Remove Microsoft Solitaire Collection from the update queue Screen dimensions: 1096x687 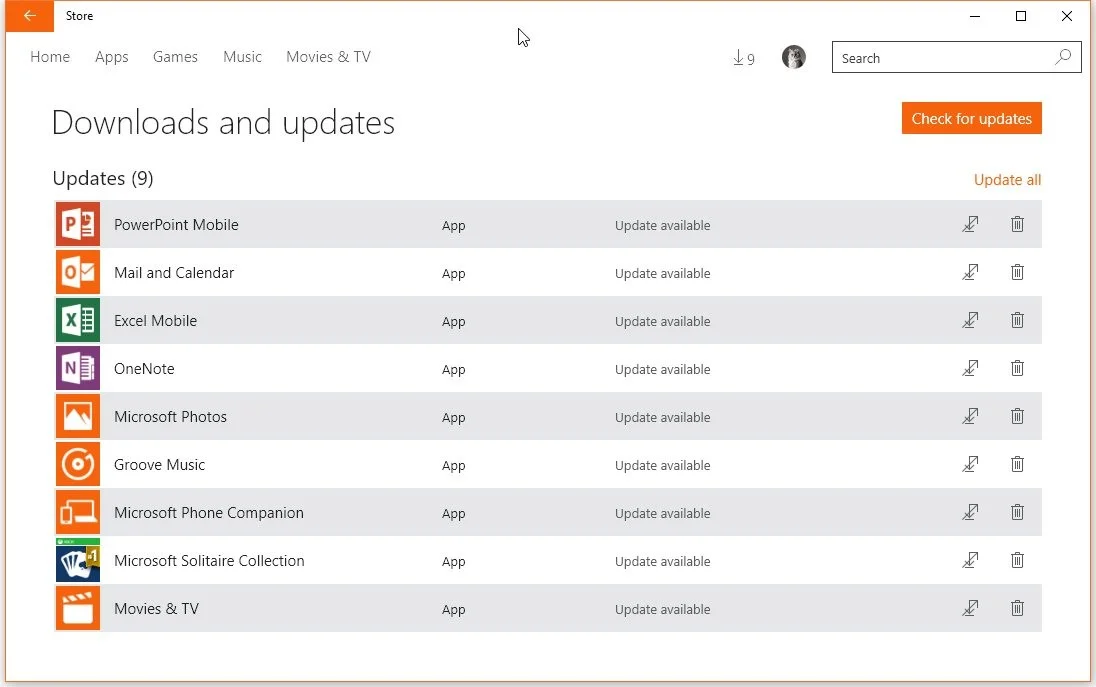point(1017,560)
